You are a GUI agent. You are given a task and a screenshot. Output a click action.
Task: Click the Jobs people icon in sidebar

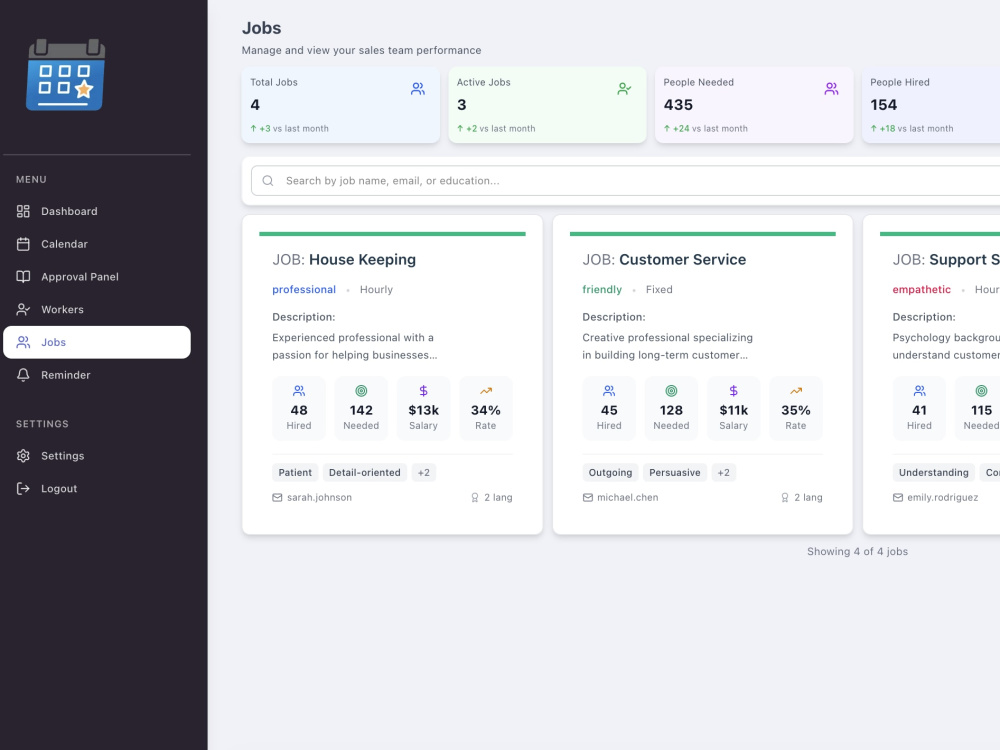click(x=24, y=342)
